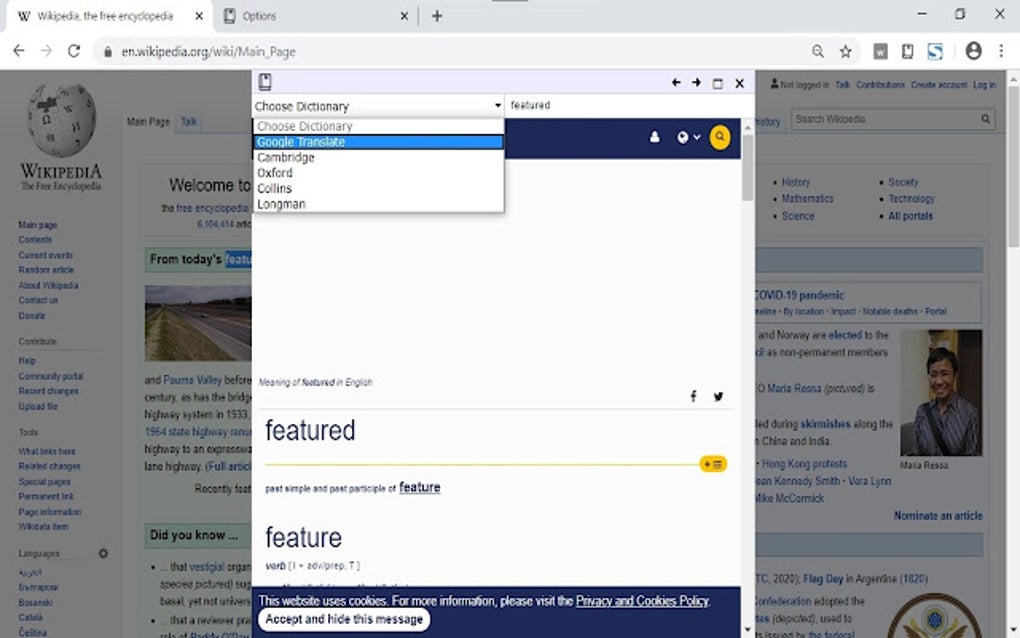Reload the Wikipedia page
1020x638 pixels.
(x=74, y=51)
